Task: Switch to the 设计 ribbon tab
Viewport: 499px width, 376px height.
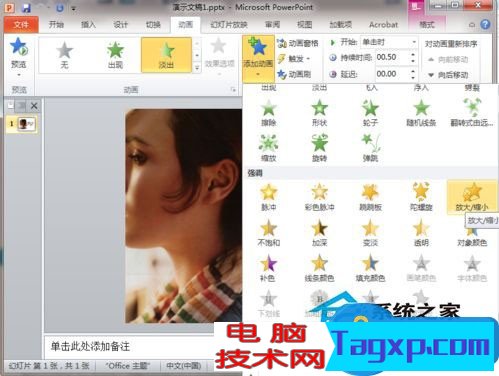Action: pos(120,25)
